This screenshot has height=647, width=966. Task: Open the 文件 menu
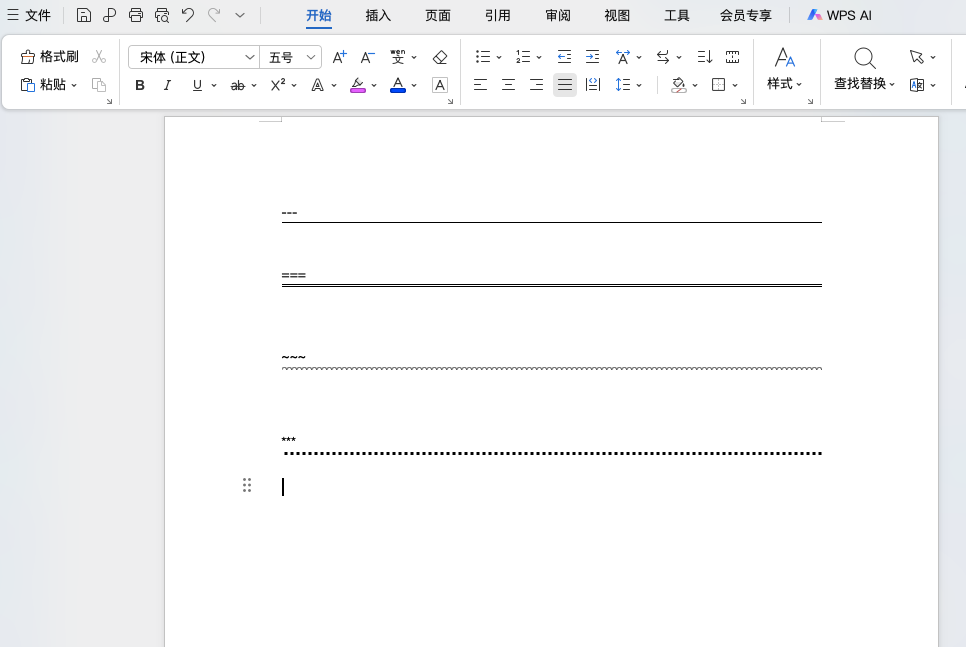click(29, 15)
